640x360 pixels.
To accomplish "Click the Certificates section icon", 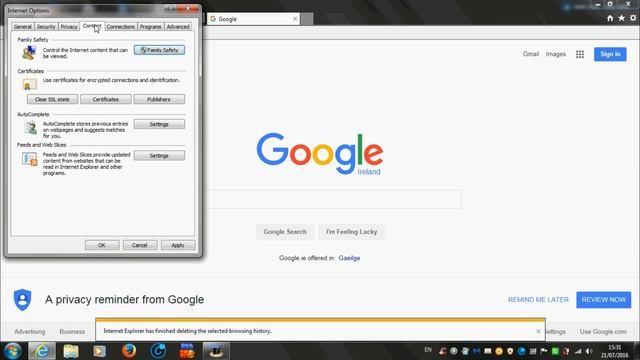I will pos(29,84).
